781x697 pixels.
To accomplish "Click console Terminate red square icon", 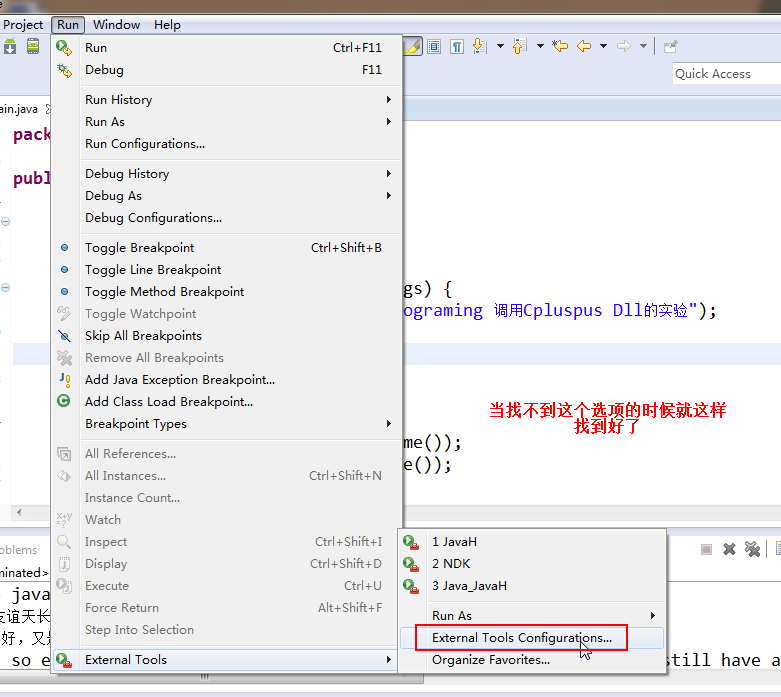I will click(706, 550).
